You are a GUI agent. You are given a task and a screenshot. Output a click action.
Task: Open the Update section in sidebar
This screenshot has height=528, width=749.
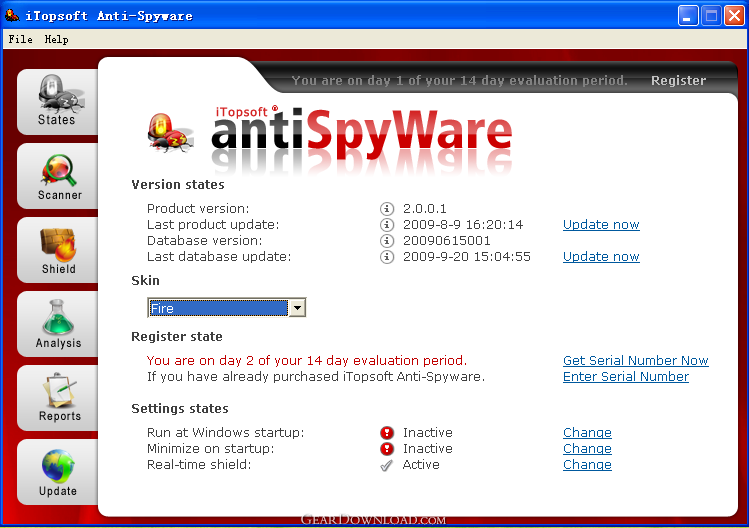click(x=58, y=472)
